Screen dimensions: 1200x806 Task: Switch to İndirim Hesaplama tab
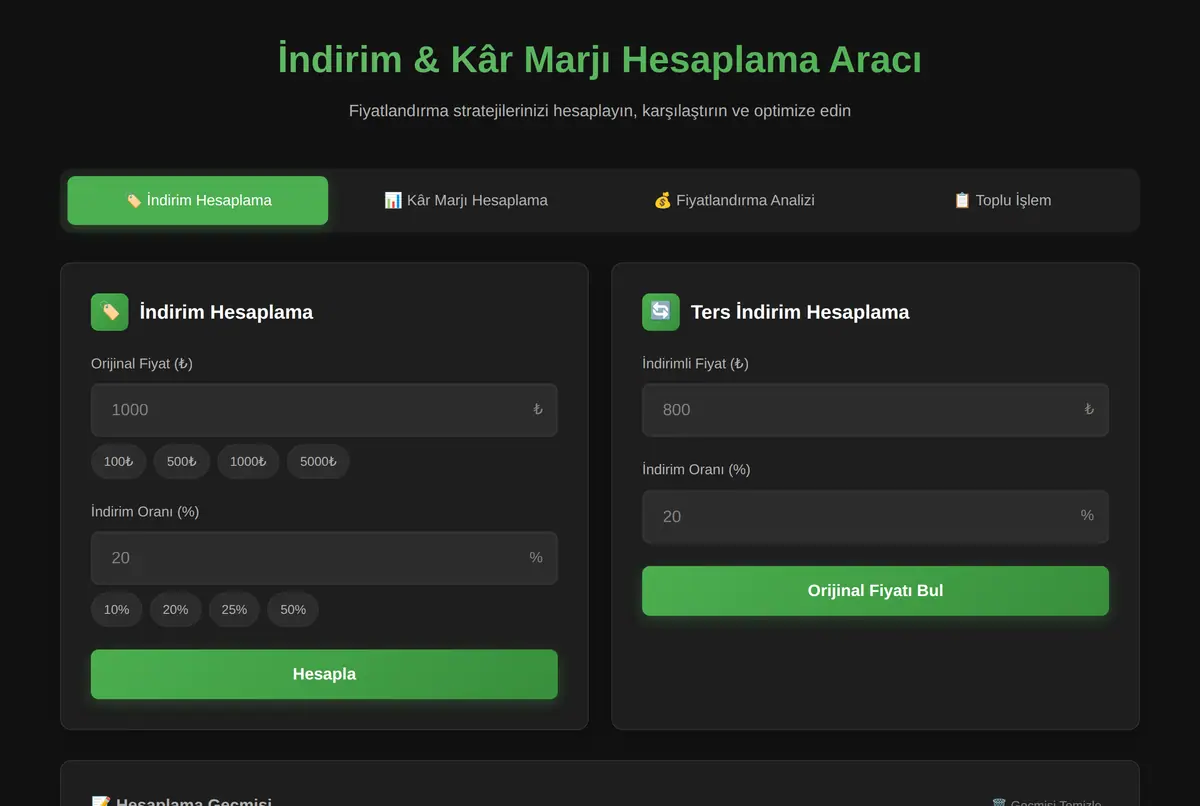tap(197, 200)
